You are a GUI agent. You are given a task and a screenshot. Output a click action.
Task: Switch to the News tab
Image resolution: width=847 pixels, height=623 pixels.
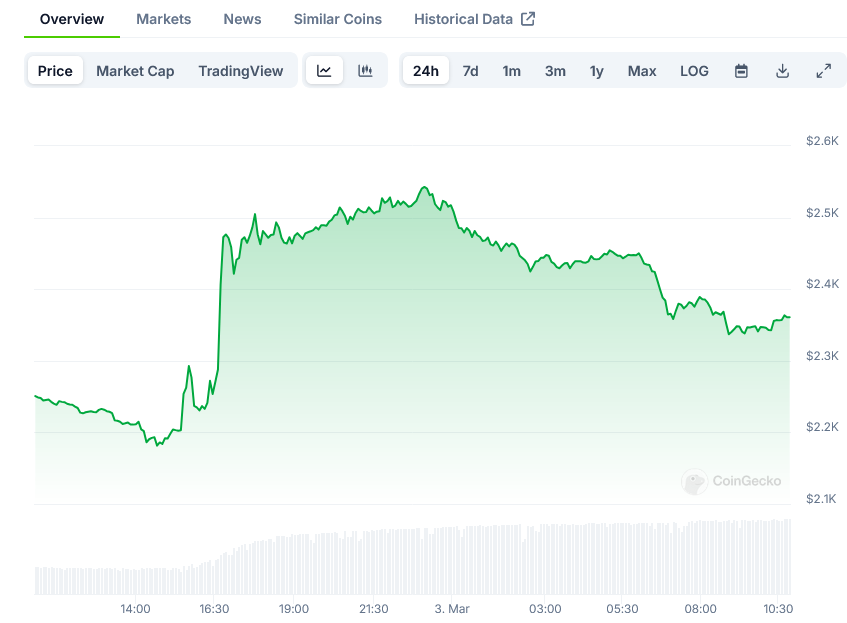click(243, 19)
